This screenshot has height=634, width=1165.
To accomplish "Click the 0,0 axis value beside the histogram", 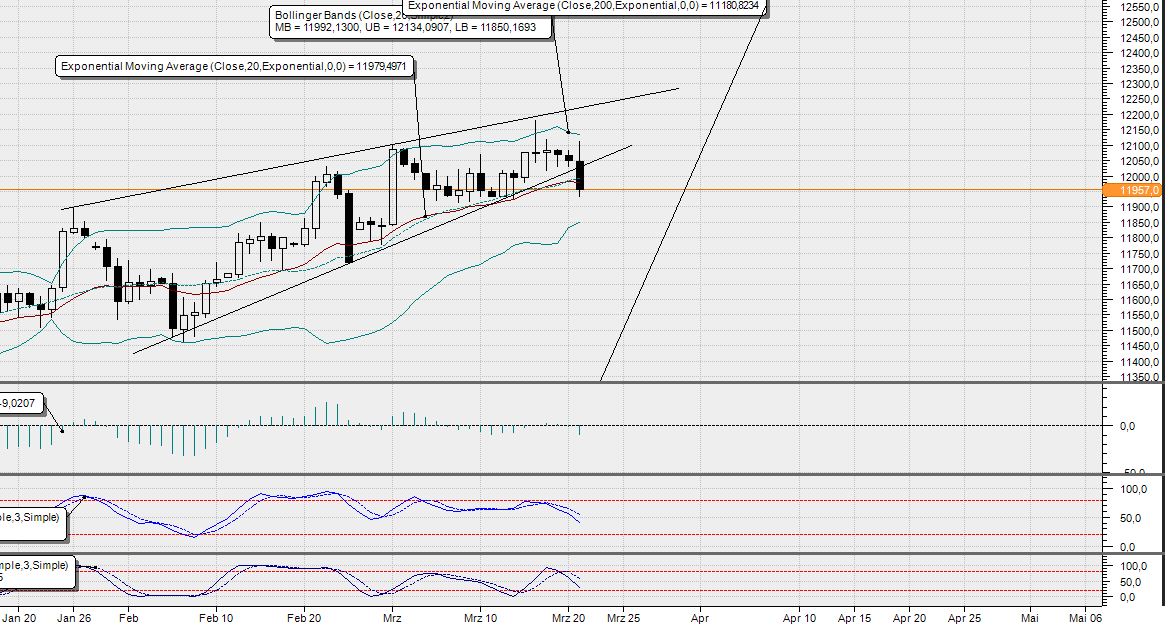I will [x=1127, y=427].
